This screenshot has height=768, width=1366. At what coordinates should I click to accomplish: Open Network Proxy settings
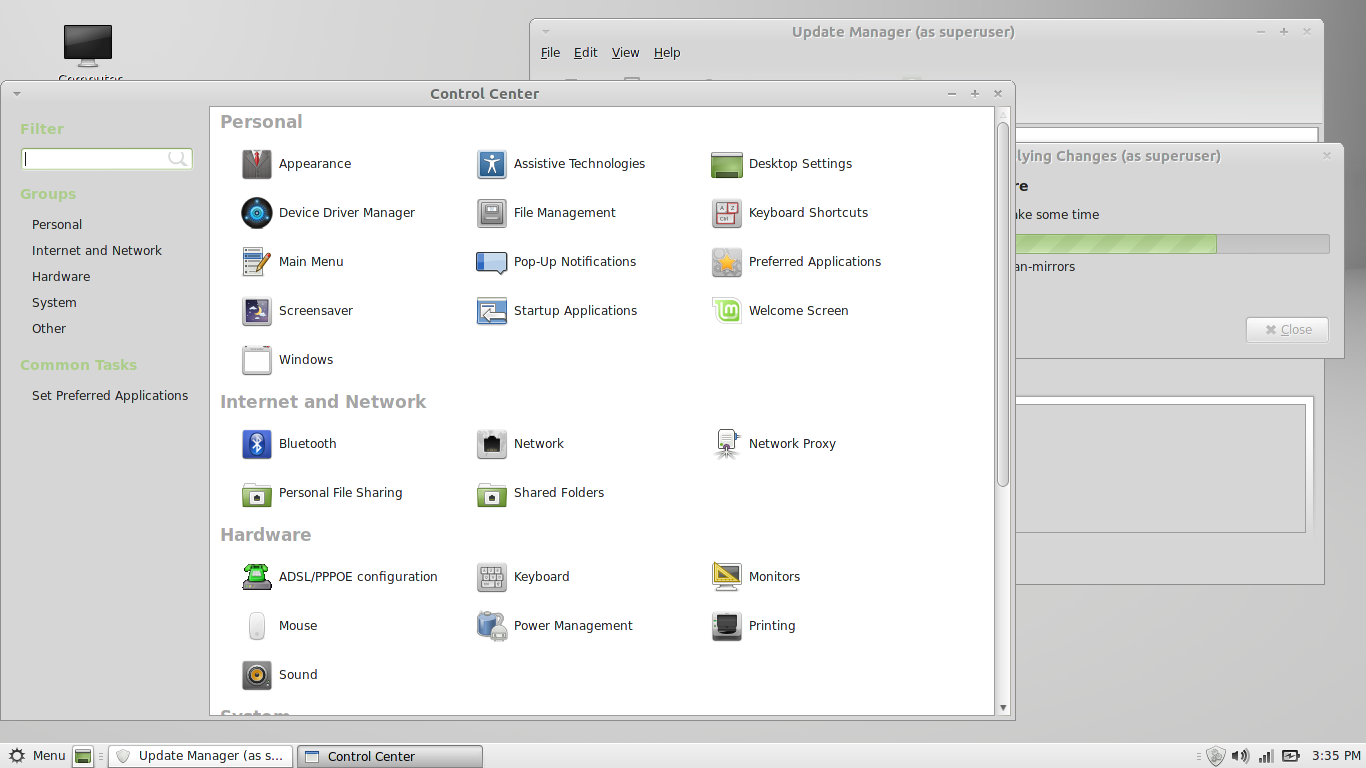point(727,444)
